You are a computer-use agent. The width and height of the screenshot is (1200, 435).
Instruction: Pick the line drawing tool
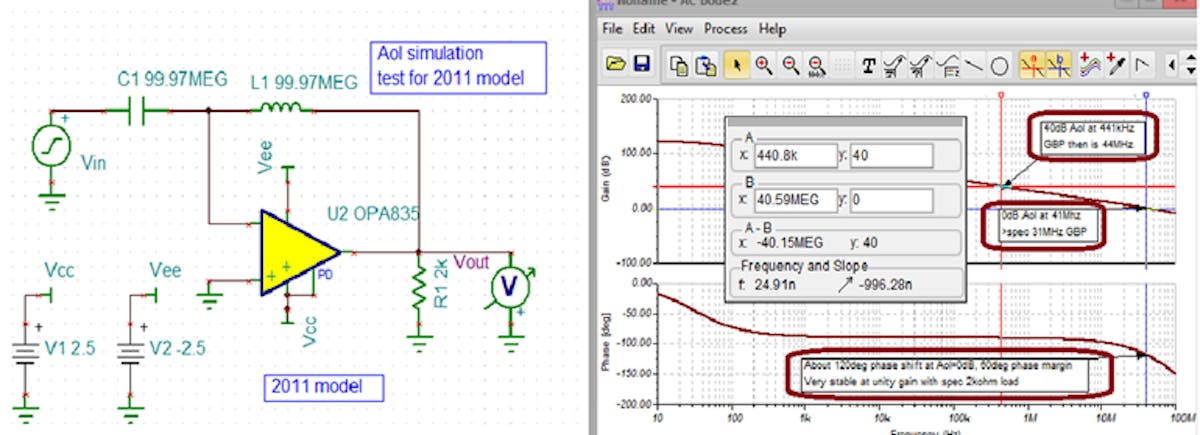pos(974,66)
